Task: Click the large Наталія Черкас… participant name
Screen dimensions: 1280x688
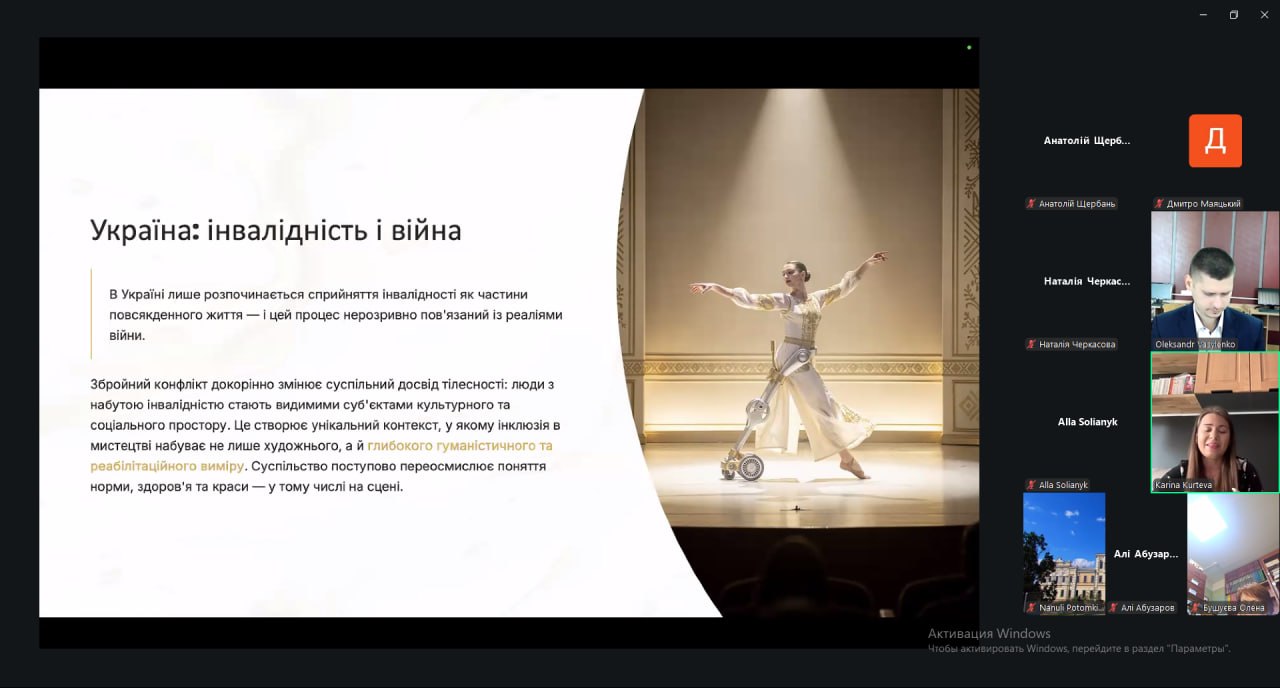Action: (1087, 282)
